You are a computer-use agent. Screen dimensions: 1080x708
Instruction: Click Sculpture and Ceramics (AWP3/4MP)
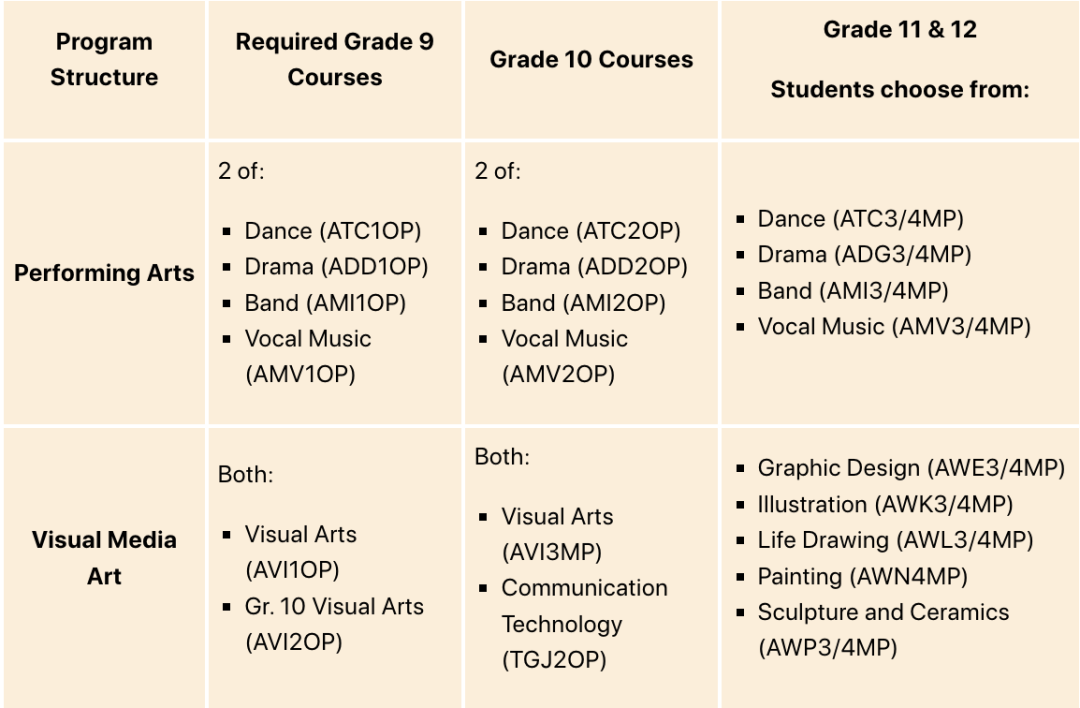883,629
